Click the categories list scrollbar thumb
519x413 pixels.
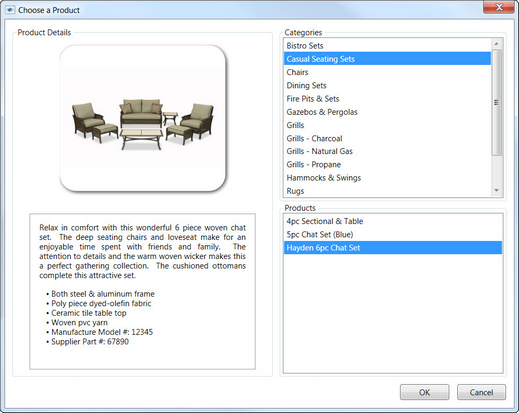(x=496, y=102)
